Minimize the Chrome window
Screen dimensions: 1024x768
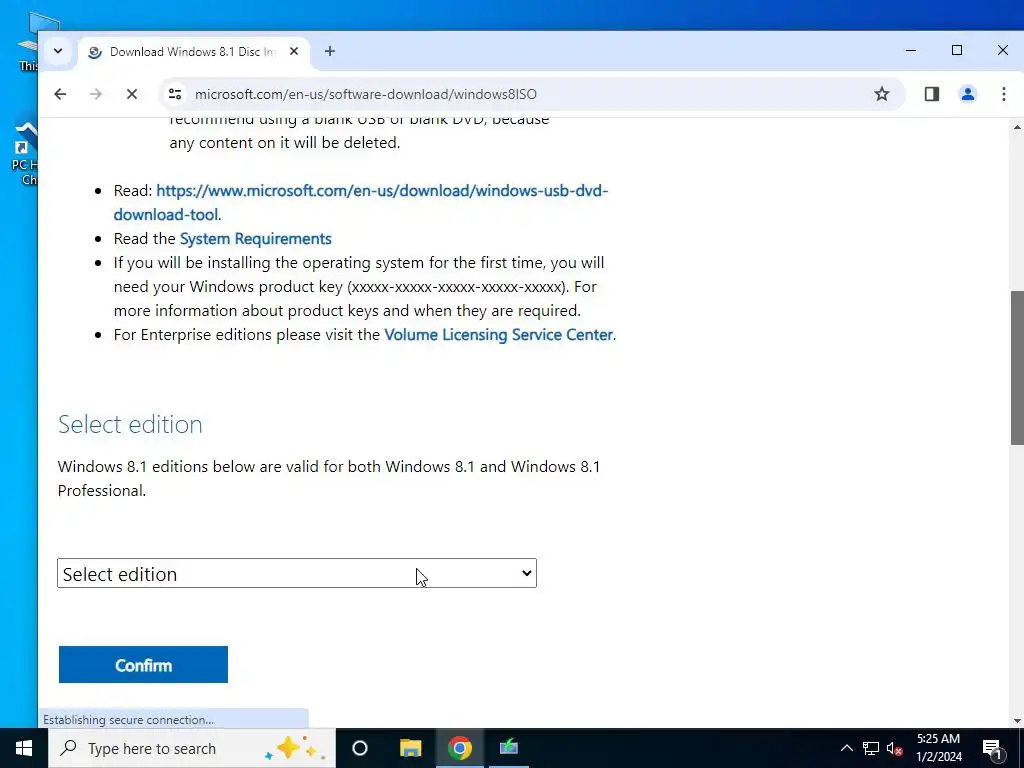911,50
